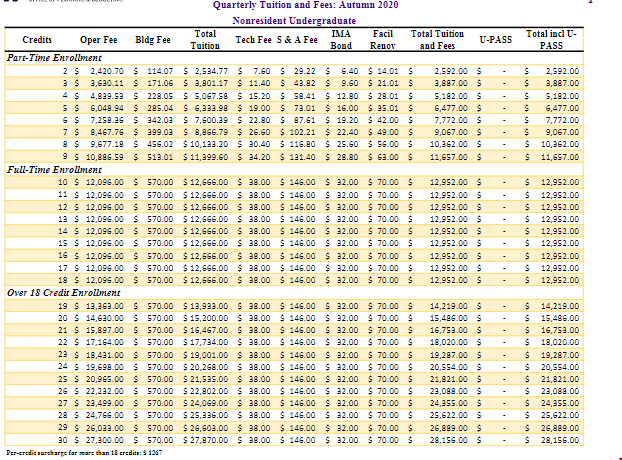Select the Oper Fee column header

coord(98,41)
